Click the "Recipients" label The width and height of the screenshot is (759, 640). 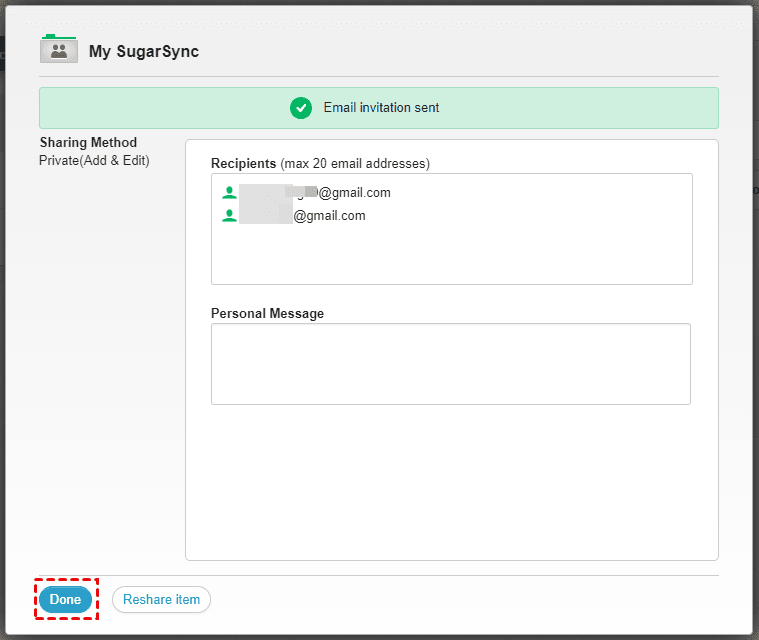243,164
